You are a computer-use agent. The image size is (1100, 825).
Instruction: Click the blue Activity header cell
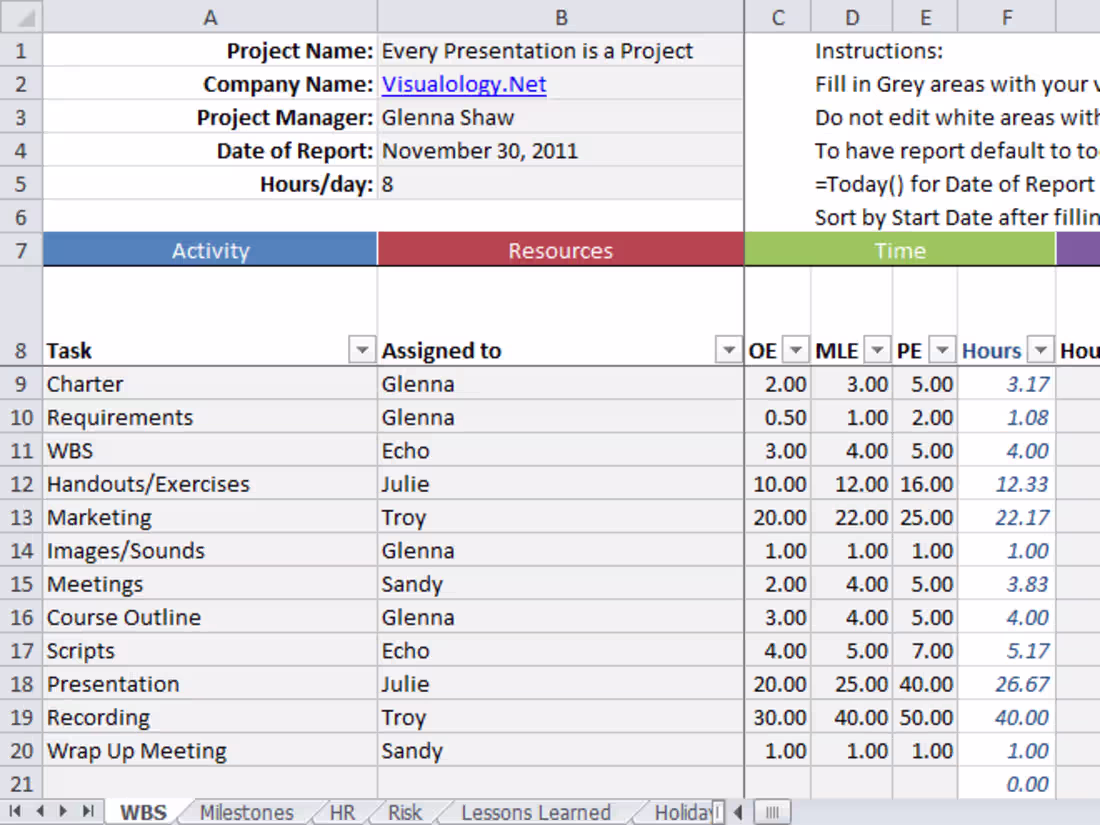(x=210, y=250)
